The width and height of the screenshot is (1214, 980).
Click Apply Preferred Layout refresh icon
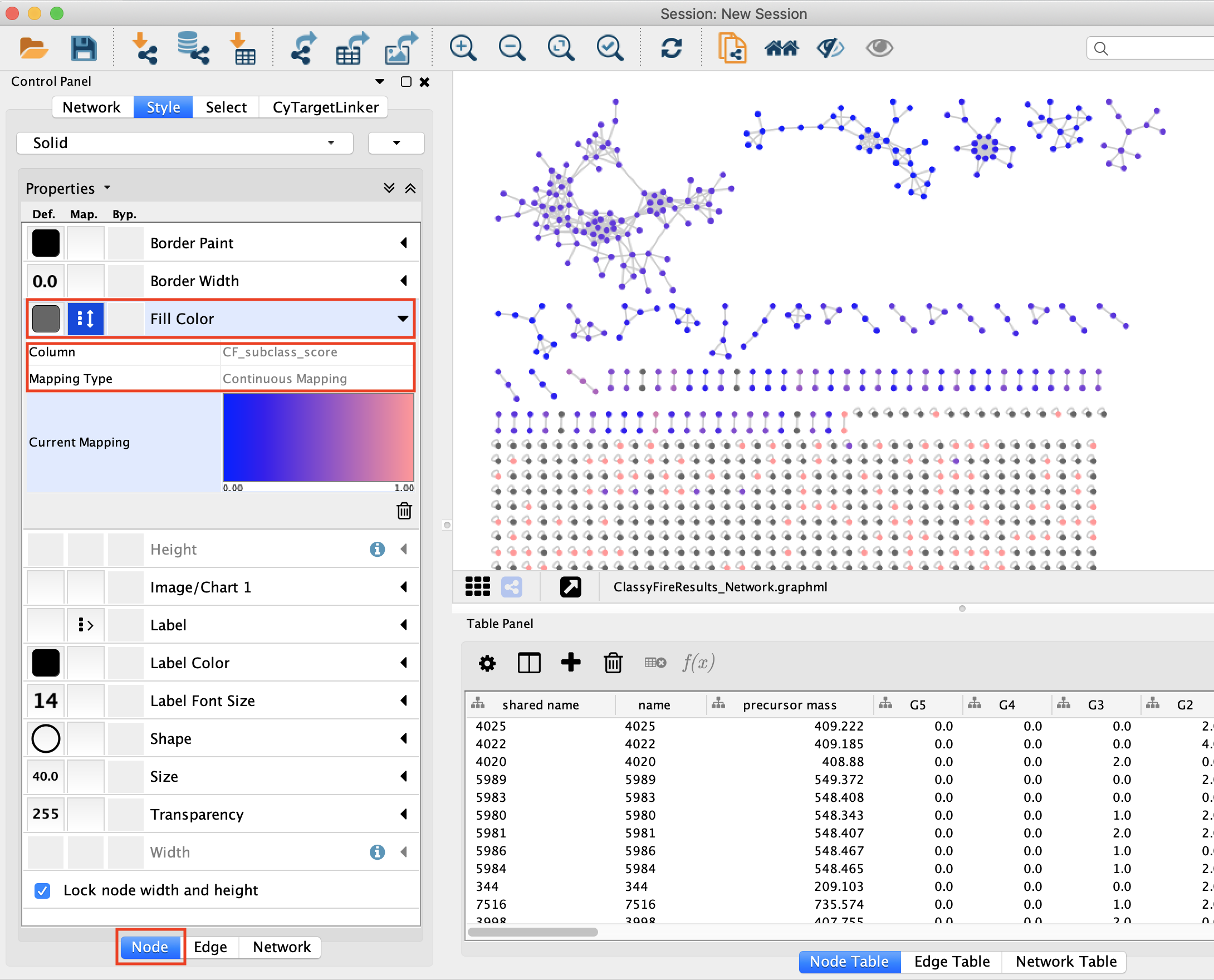pos(671,48)
